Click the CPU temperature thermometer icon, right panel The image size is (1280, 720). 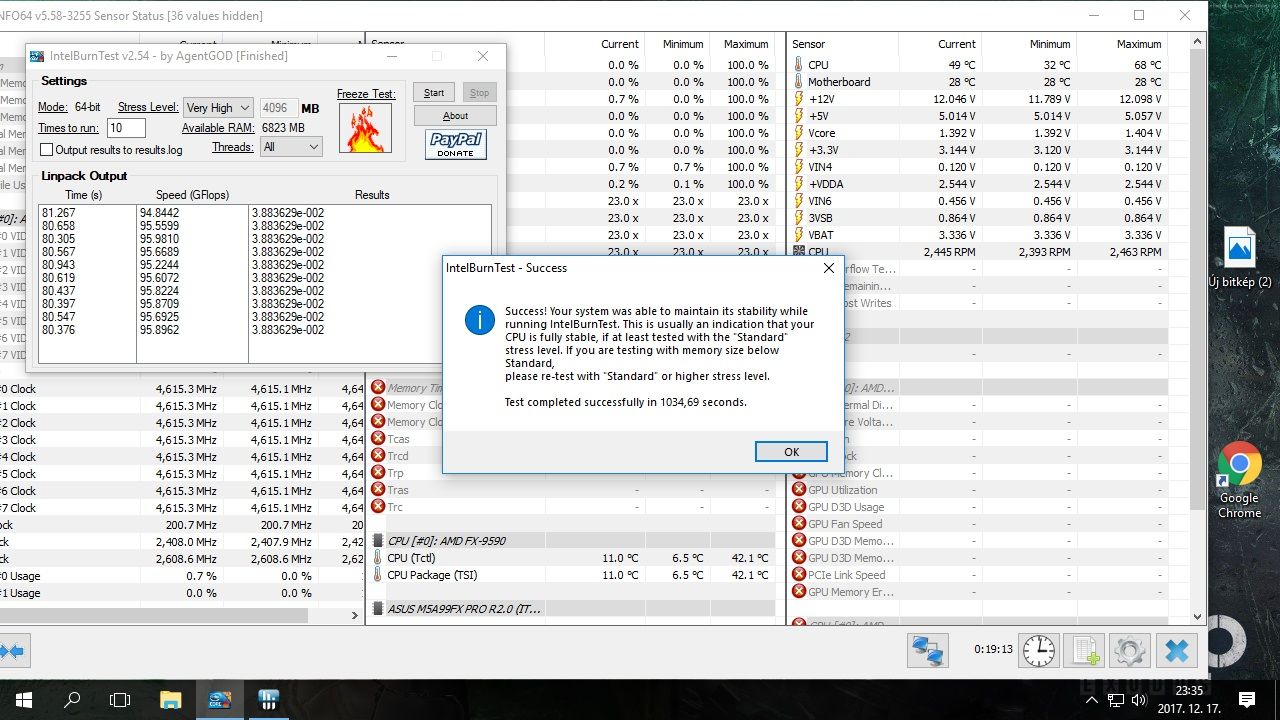[798, 65]
